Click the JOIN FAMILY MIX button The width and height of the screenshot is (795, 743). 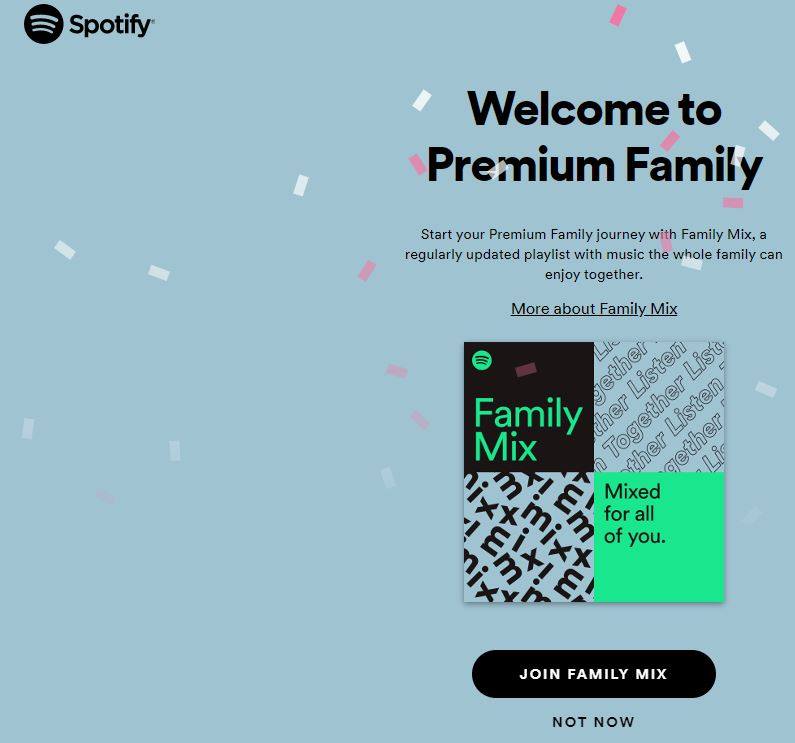pos(594,674)
